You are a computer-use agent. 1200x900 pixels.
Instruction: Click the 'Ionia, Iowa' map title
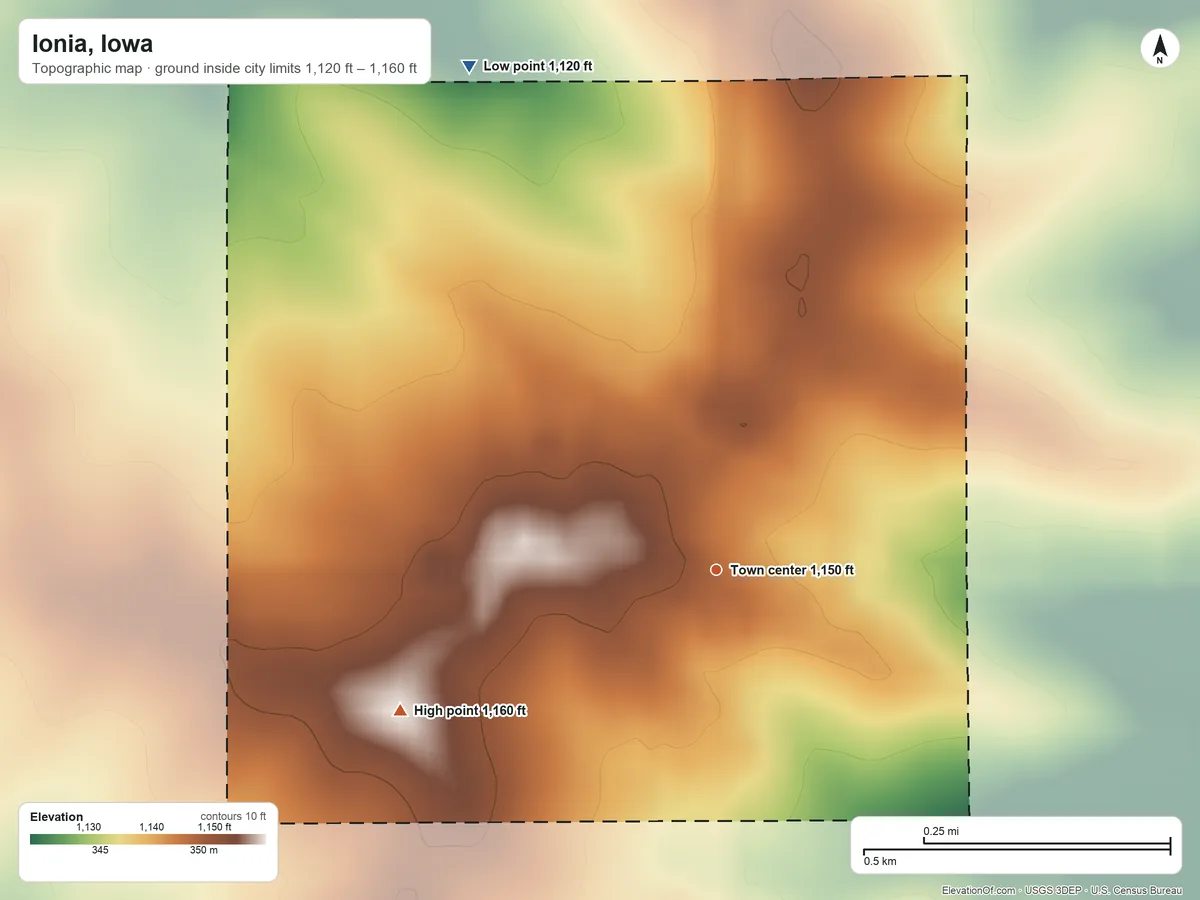click(92, 45)
